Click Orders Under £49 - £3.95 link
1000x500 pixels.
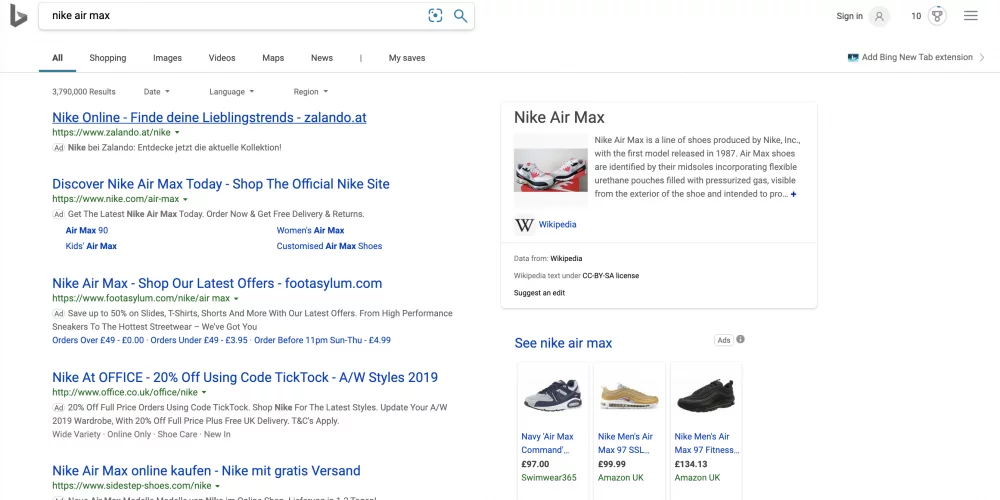click(199, 341)
